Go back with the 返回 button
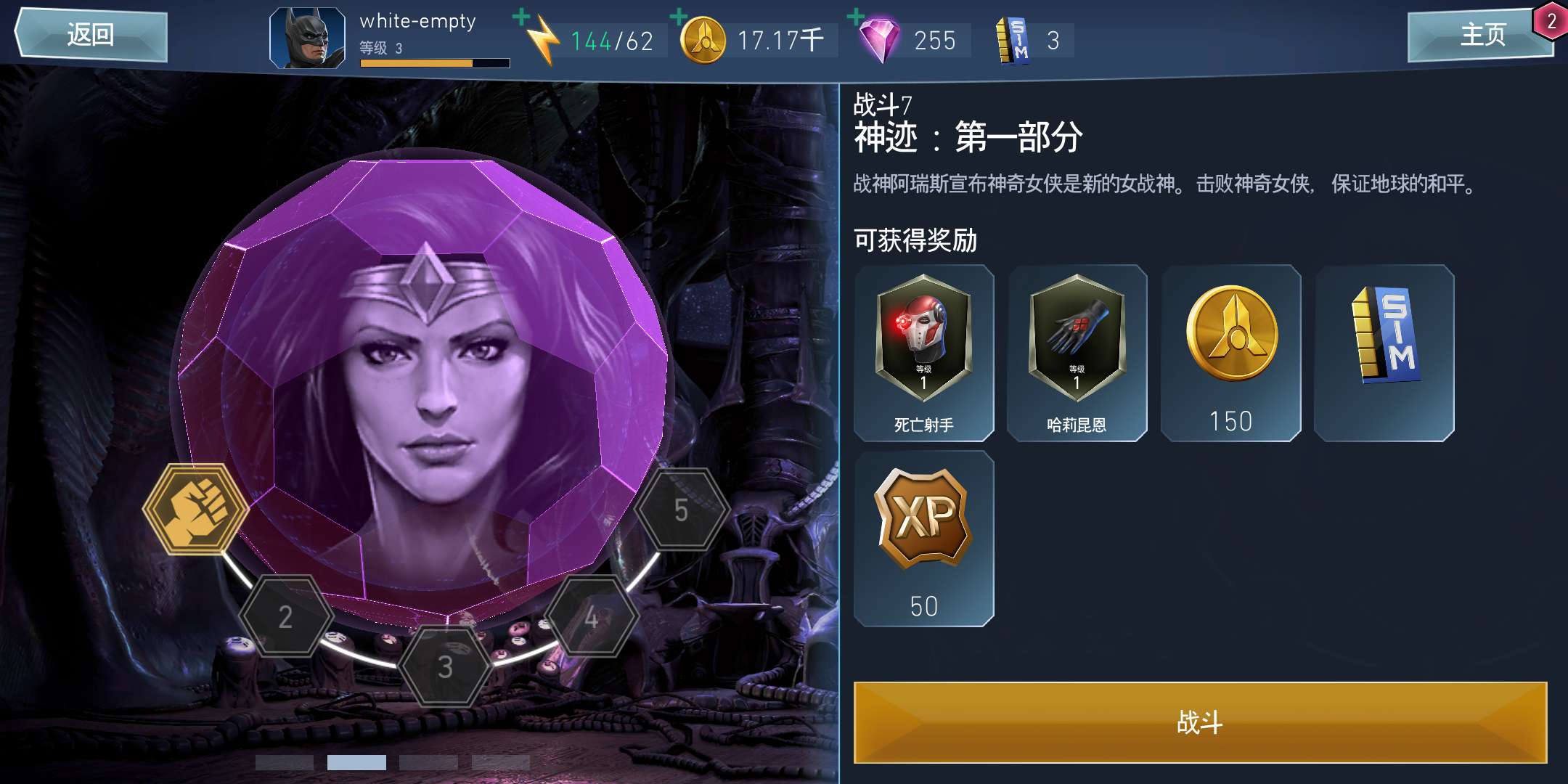Viewport: 1568px width, 784px height. 91,34
